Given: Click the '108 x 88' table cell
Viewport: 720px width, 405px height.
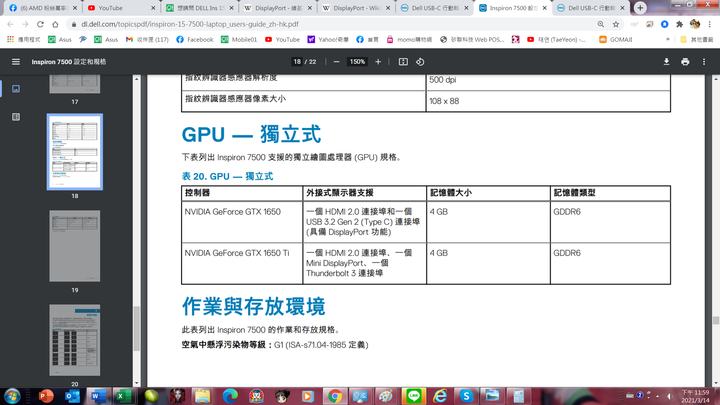Looking at the screenshot, I should click(x=548, y=101).
